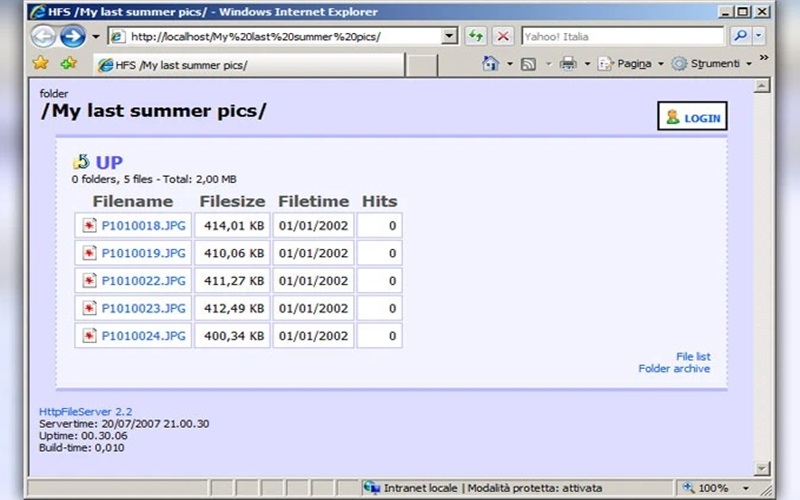Open the P1010018.JPG file link
Viewport: 800px width, 500px height.
click(143, 226)
